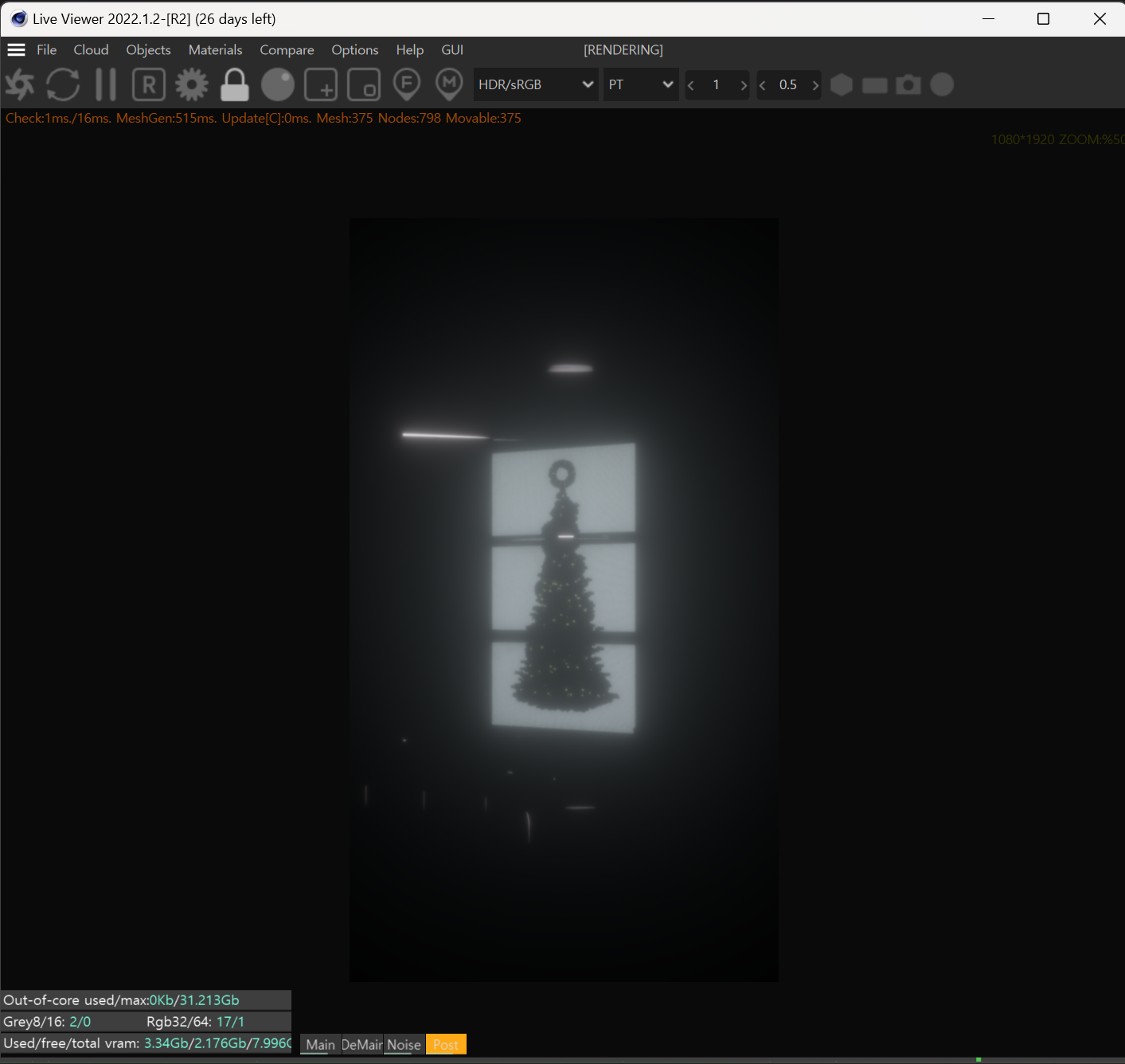Activate the render region plus icon
Viewport: 1125px width, 1064px height.
(321, 84)
